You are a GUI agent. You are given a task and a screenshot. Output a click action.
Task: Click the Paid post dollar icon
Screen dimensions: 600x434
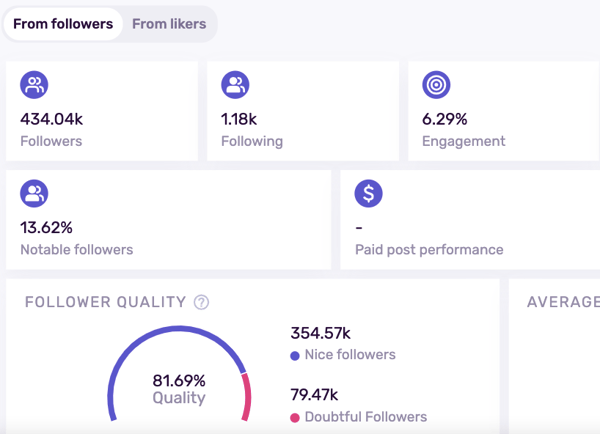(x=369, y=193)
